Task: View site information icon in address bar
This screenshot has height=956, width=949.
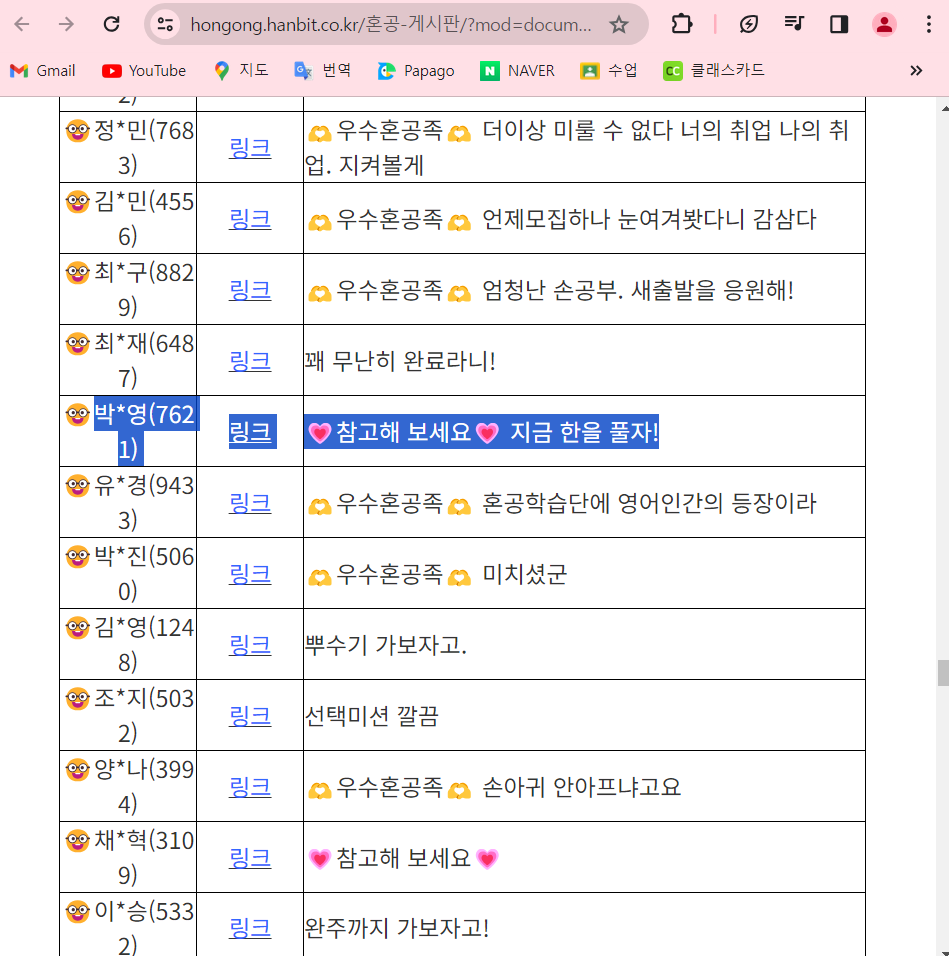Action: point(165,24)
